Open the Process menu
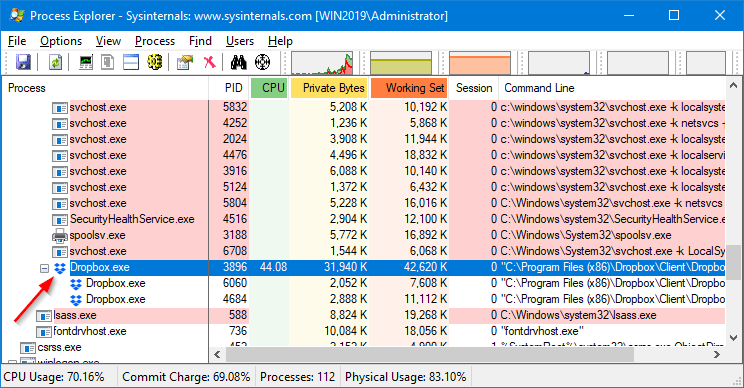The image size is (744, 388). click(155, 41)
